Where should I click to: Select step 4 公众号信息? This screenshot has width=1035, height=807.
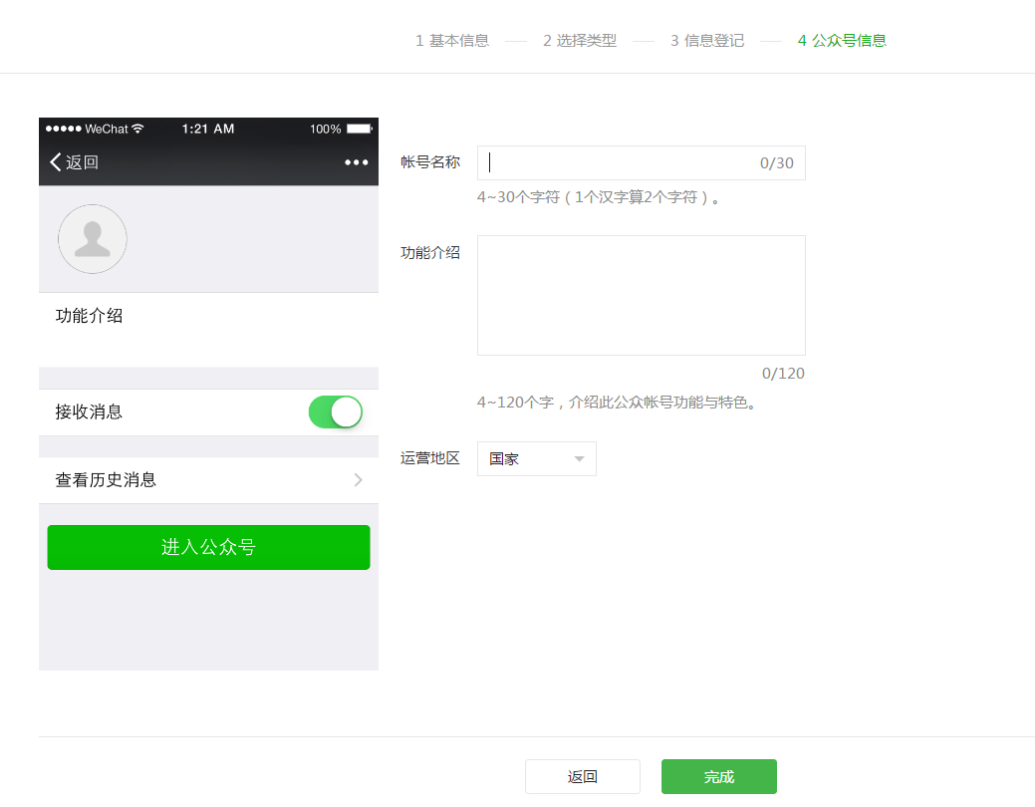842,41
